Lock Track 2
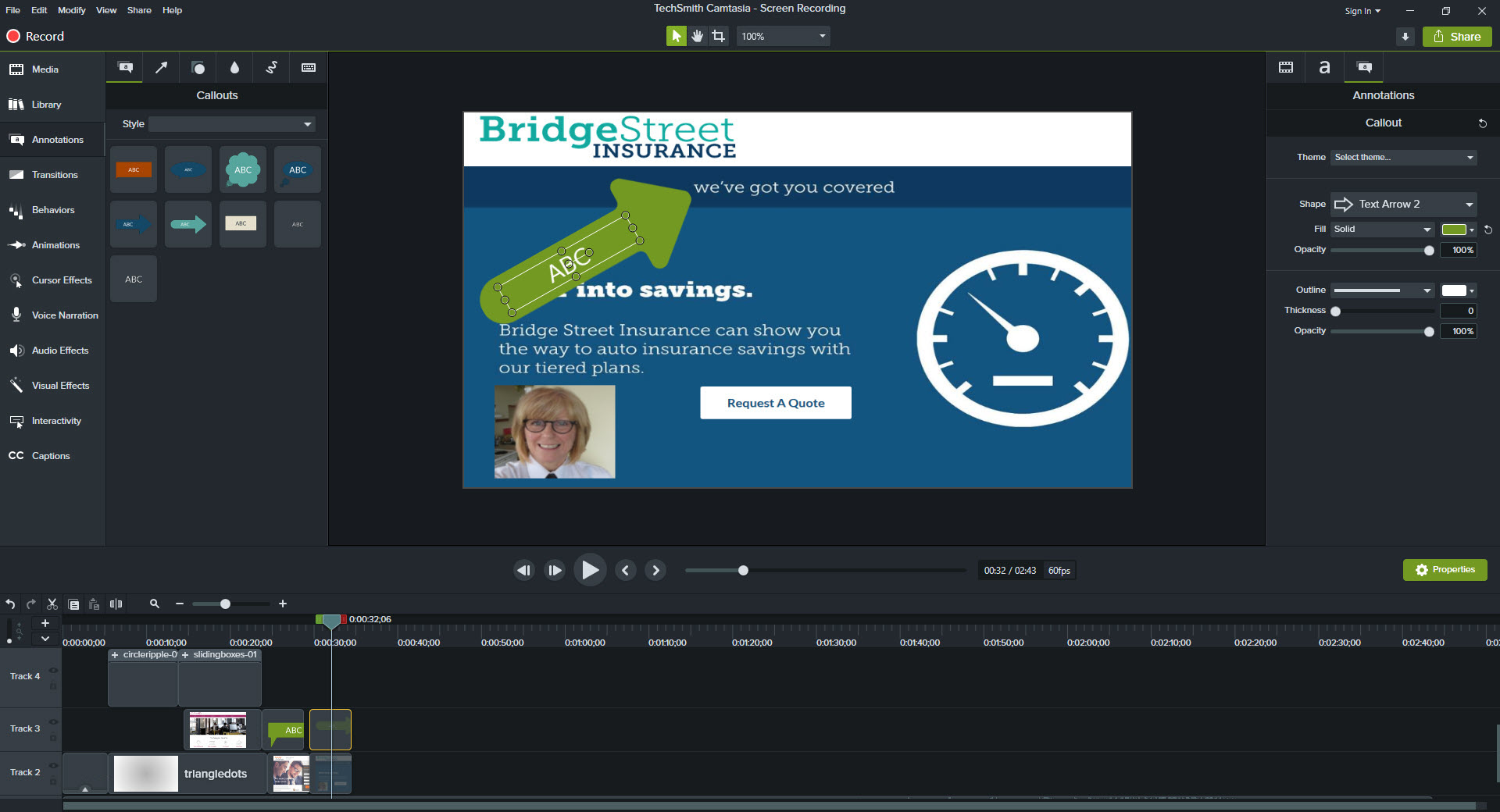Screen dimensions: 1500x812 pyautogui.click(x=53, y=781)
